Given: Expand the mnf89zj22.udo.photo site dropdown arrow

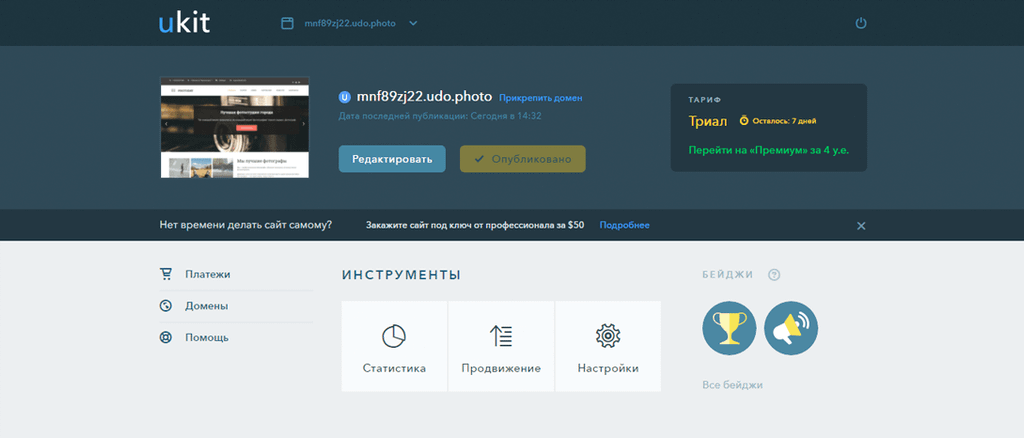Looking at the screenshot, I should (413, 23).
